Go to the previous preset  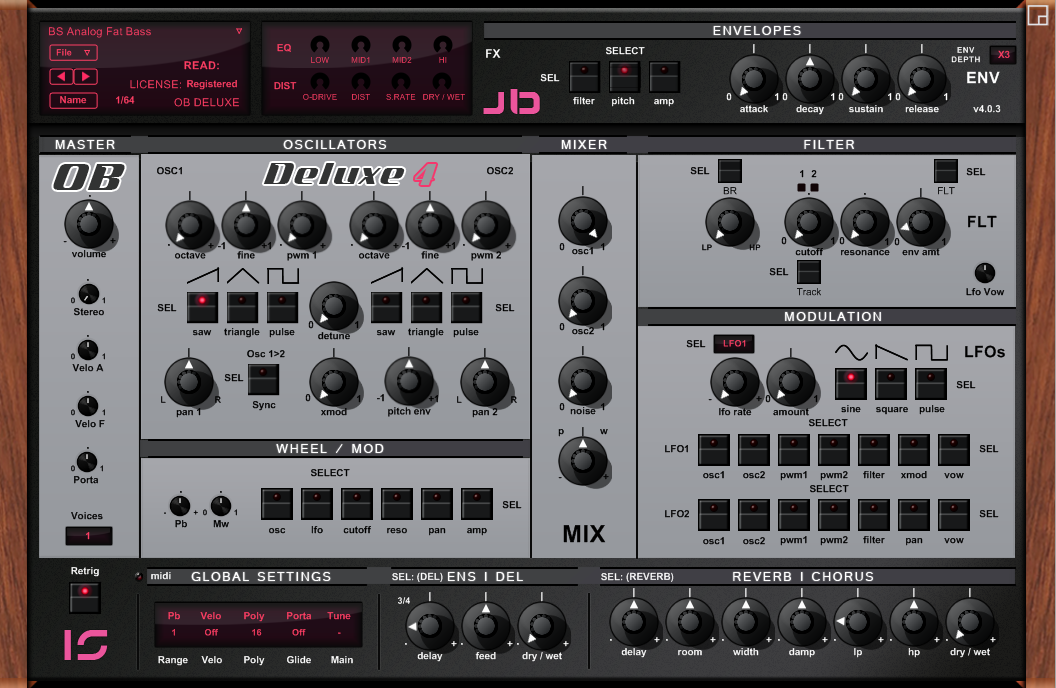click(x=61, y=77)
